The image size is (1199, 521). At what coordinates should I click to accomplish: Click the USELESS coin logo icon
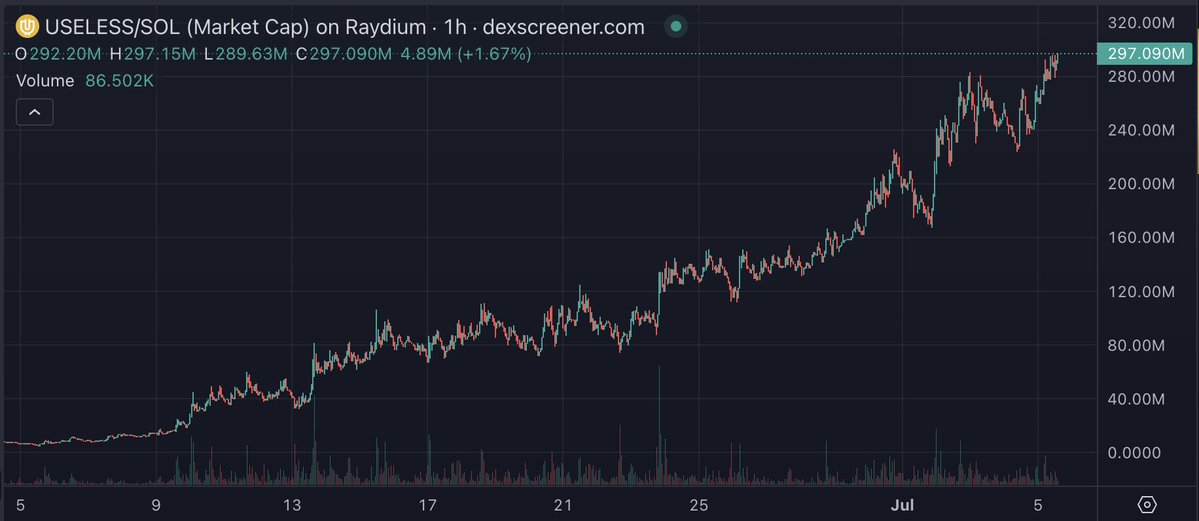point(28,28)
